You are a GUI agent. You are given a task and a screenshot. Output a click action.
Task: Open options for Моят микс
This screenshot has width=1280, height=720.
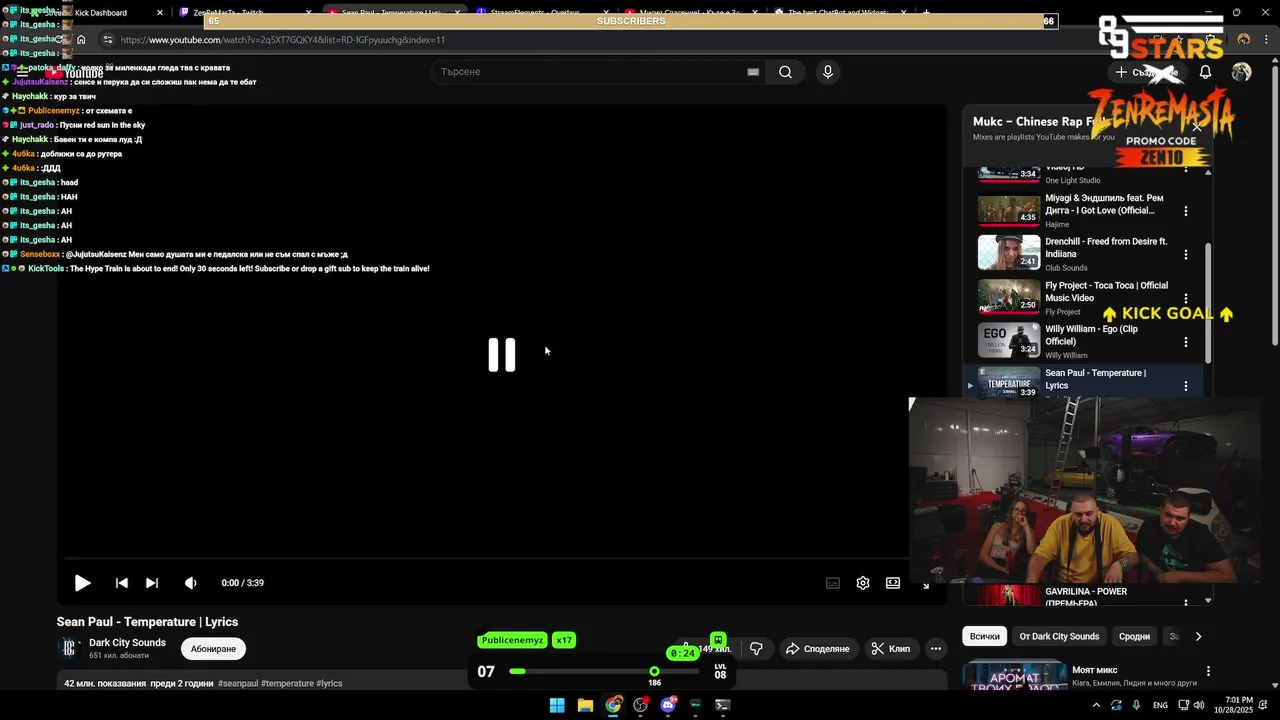(1208, 671)
